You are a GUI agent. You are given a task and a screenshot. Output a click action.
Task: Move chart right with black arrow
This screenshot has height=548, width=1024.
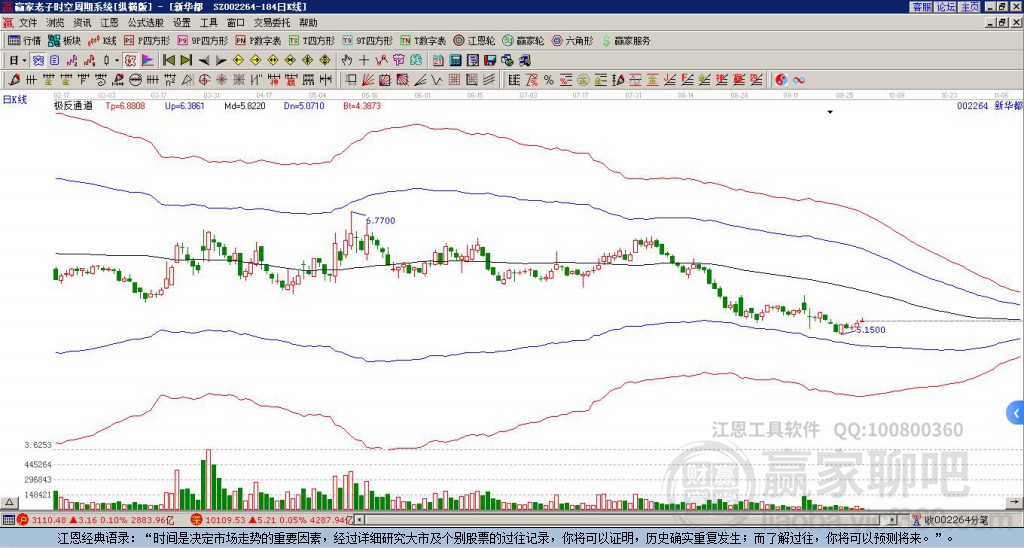[221, 61]
